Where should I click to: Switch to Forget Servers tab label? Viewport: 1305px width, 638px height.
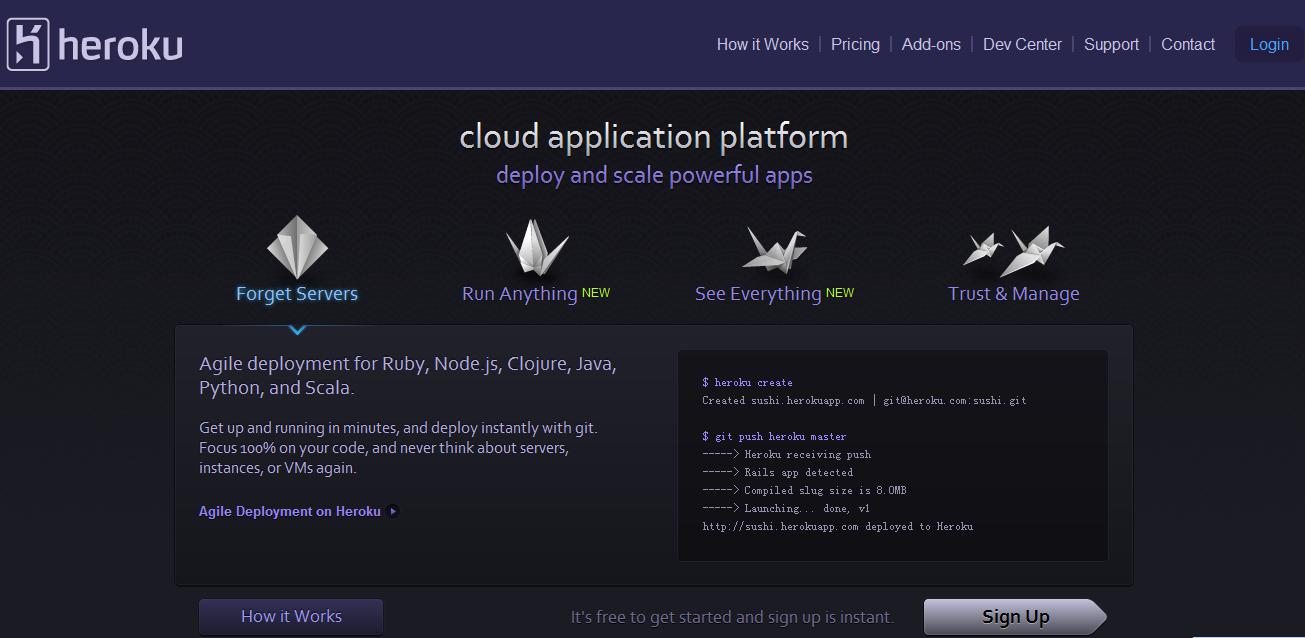tap(297, 293)
